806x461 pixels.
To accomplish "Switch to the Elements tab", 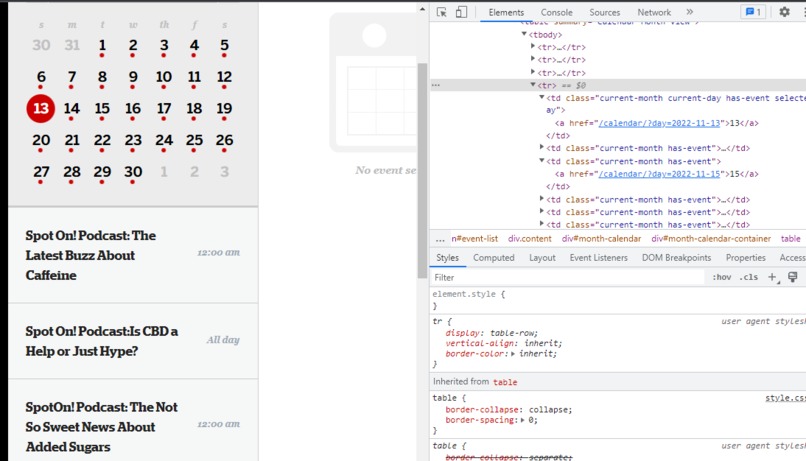I will 506,12.
